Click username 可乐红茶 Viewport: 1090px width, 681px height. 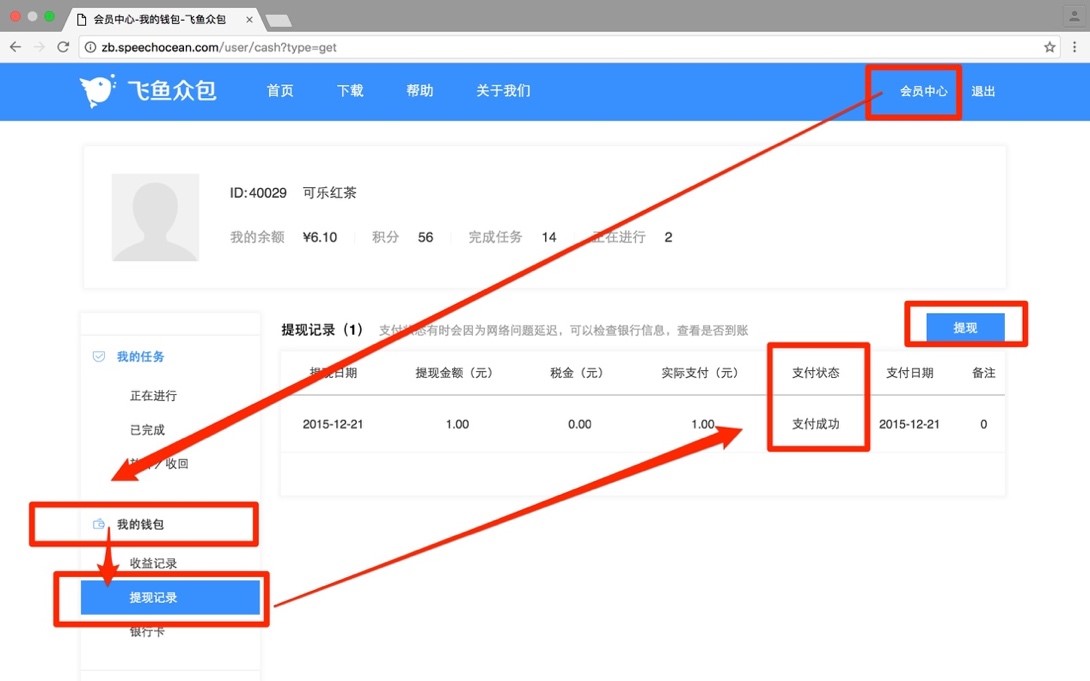[330, 192]
